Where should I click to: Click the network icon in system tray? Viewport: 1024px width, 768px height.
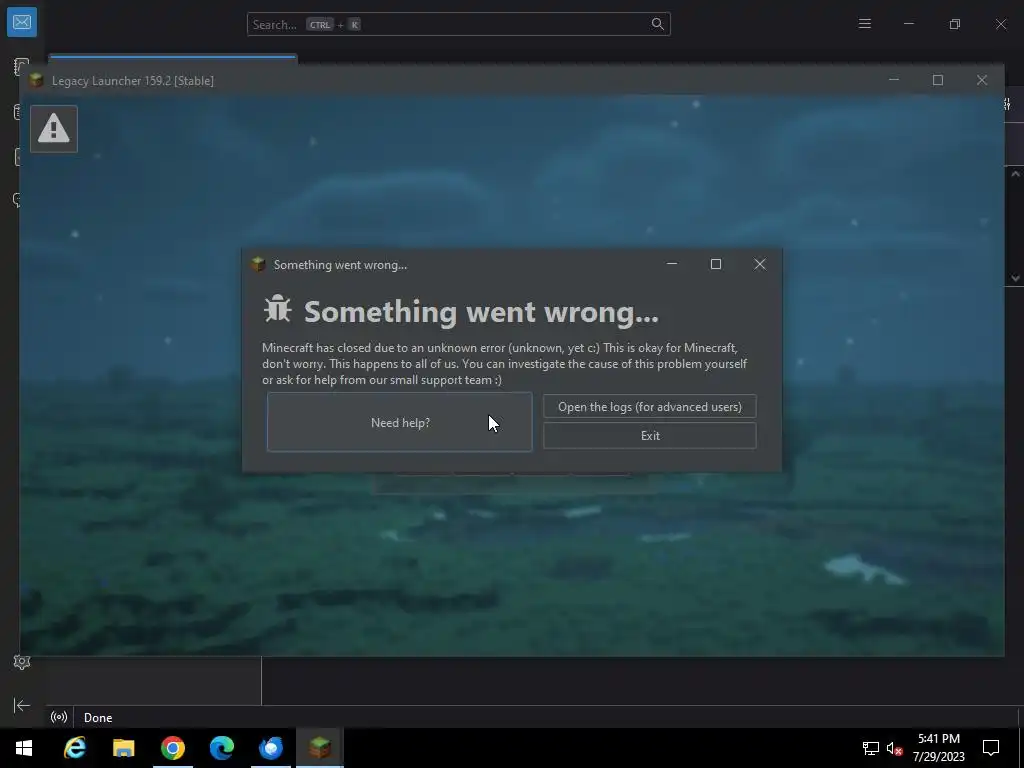pos(871,748)
